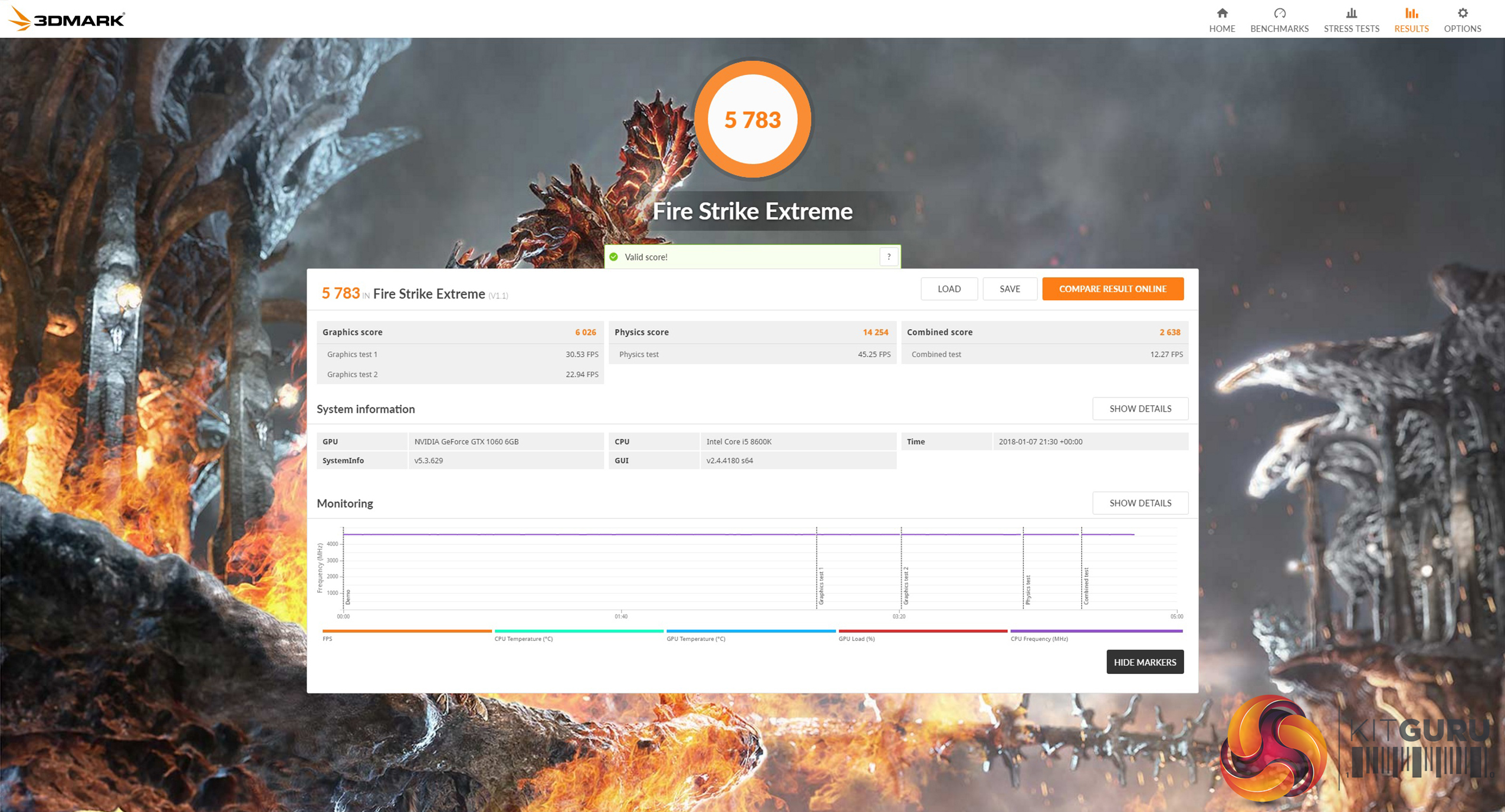Click the Load button
The image size is (1505, 812).
point(949,289)
